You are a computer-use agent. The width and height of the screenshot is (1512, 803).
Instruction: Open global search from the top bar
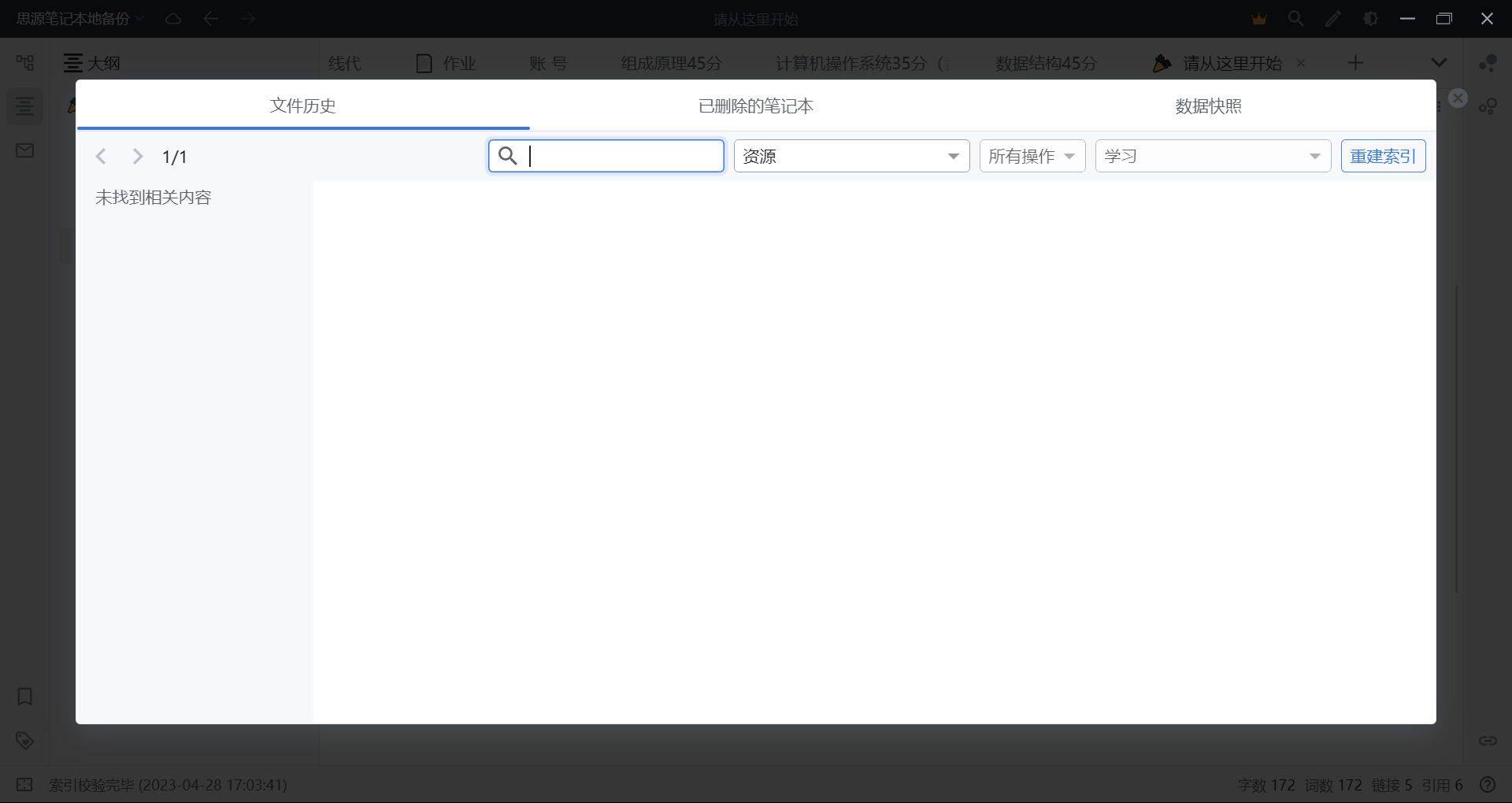(1295, 18)
